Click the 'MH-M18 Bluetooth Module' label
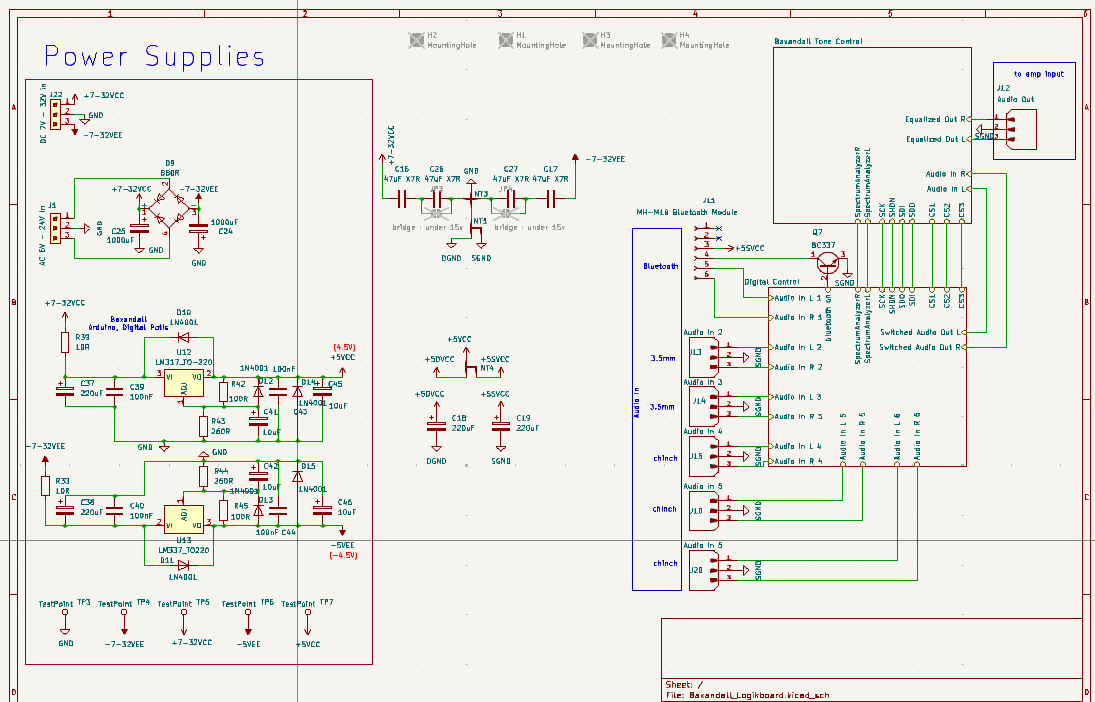1095x702 pixels. coord(686,212)
